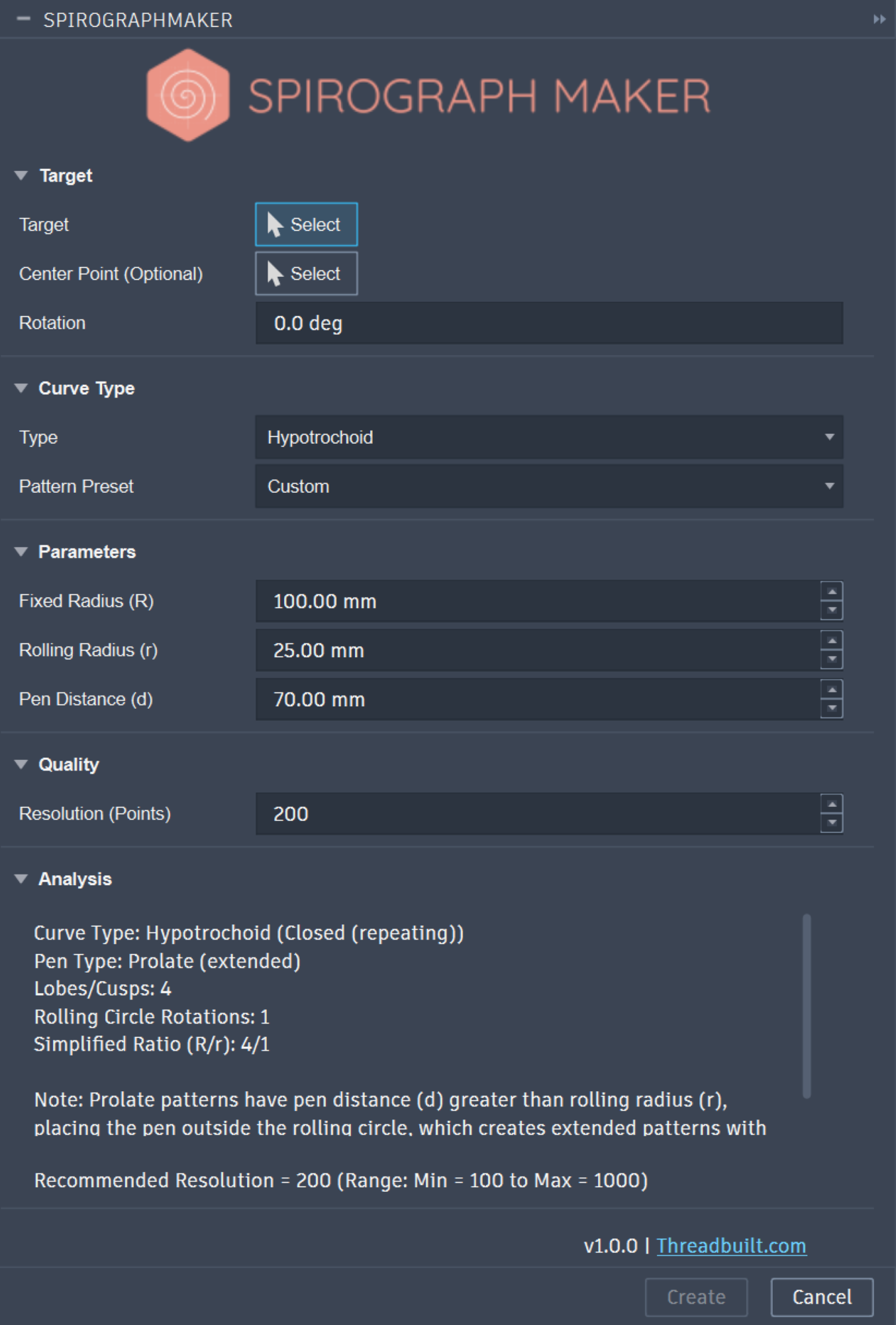The image size is (896, 1325).
Task: Open the Type dropdown showing Hypotrochoid
Action: (x=549, y=437)
